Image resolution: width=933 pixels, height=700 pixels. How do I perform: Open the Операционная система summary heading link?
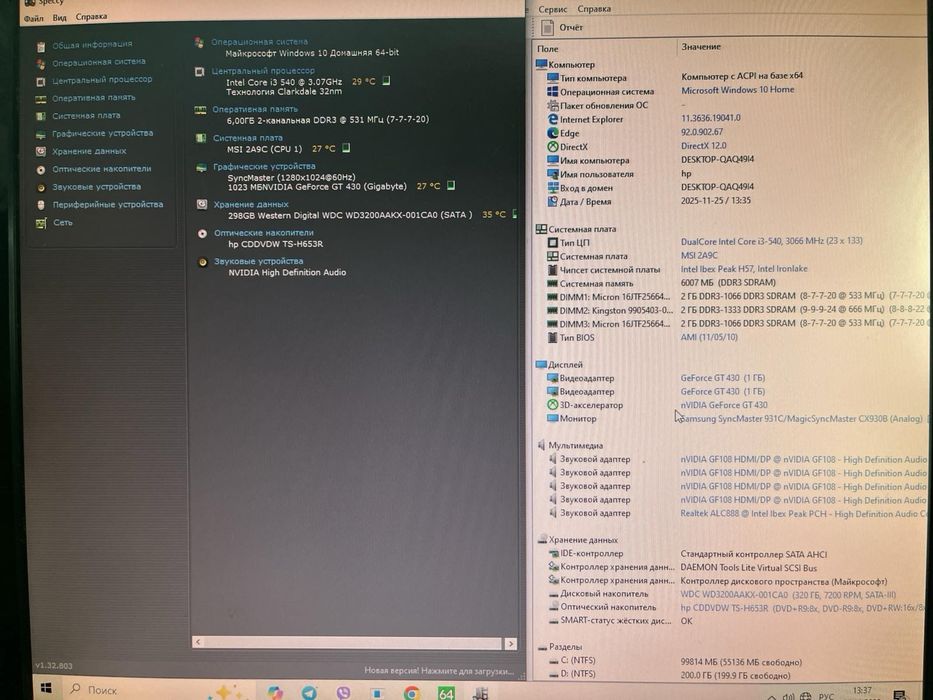pos(259,42)
